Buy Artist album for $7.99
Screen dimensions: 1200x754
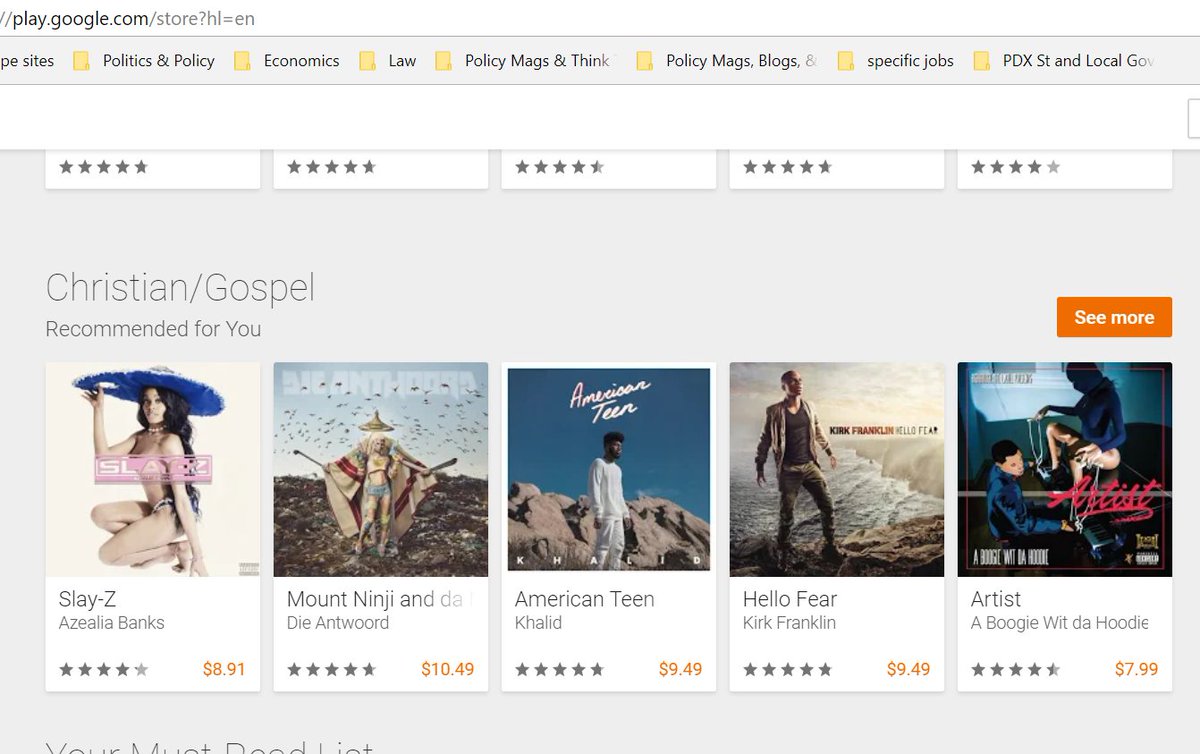[x=1136, y=669]
